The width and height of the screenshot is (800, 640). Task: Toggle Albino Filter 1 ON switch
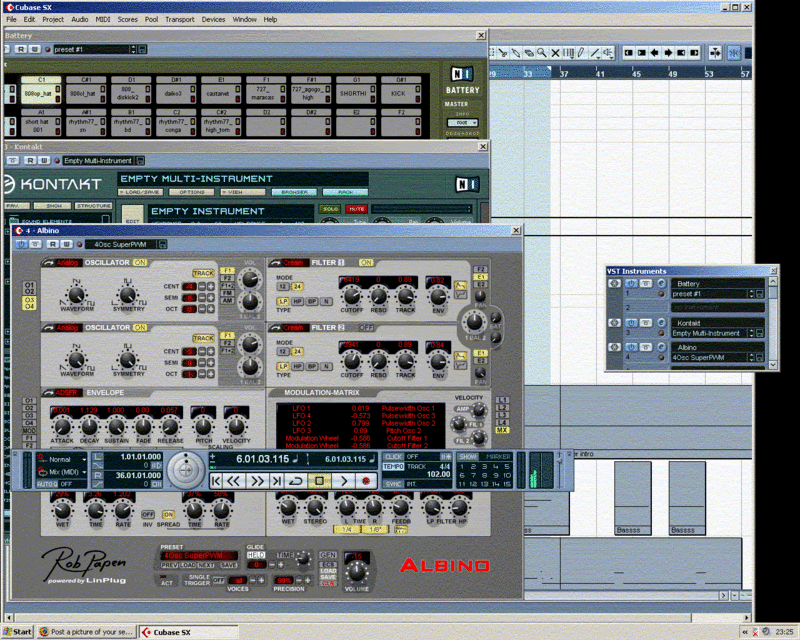[366, 262]
